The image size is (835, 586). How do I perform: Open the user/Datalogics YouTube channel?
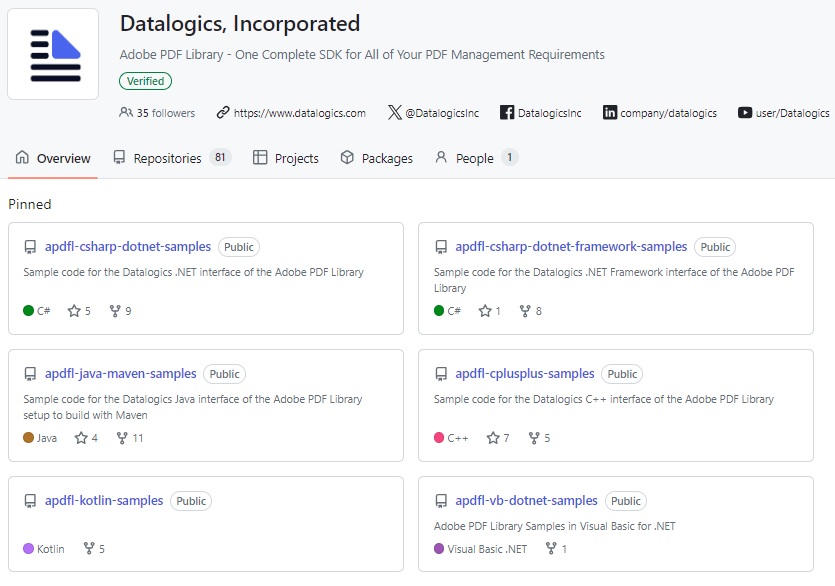pos(791,113)
